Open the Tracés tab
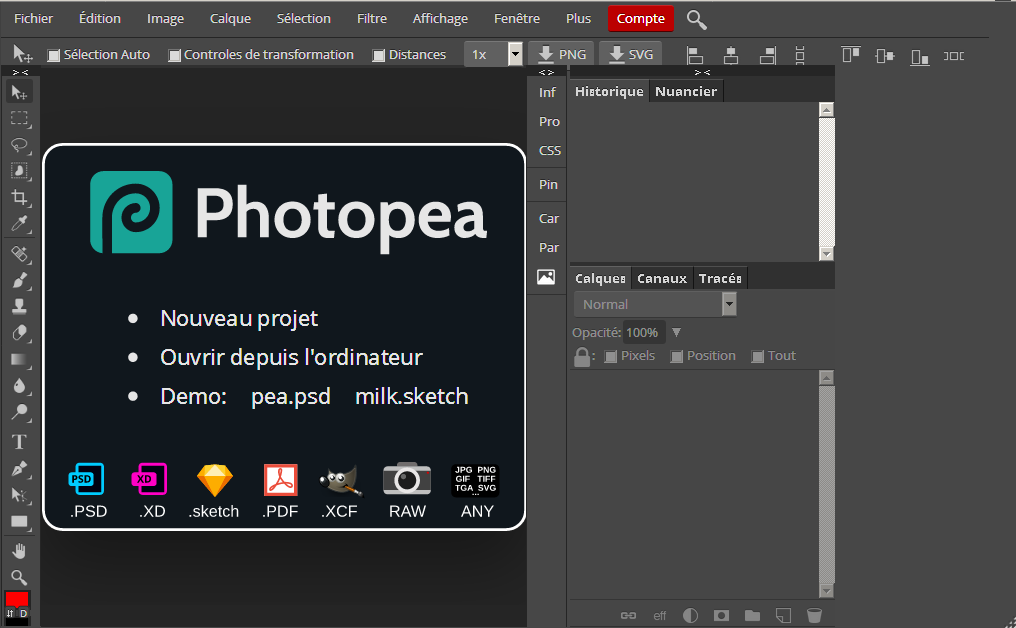The width and height of the screenshot is (1016, 628). (x=720, y=279)
